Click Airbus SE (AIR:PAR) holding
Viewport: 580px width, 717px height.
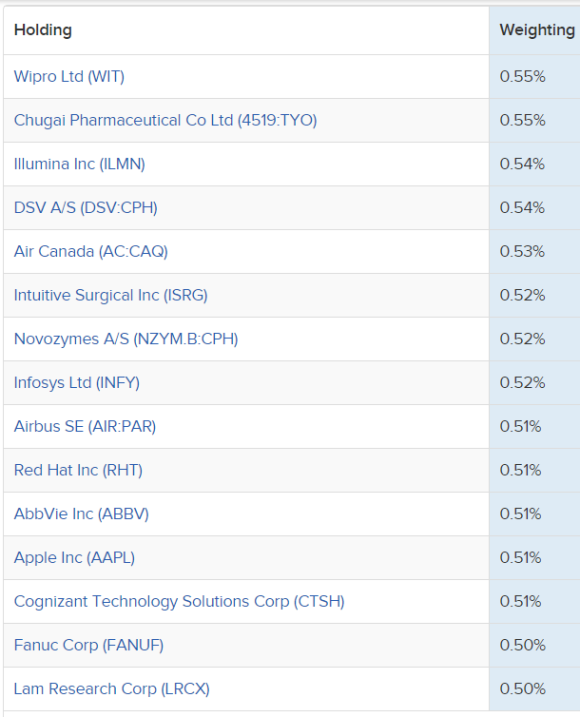coord(85,426)
